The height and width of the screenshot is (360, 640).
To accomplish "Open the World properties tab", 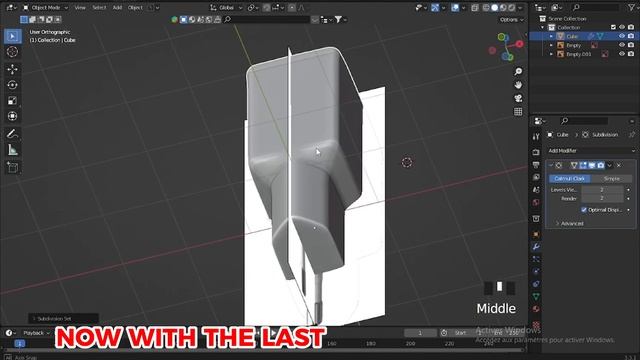I will tap(536, 202).
